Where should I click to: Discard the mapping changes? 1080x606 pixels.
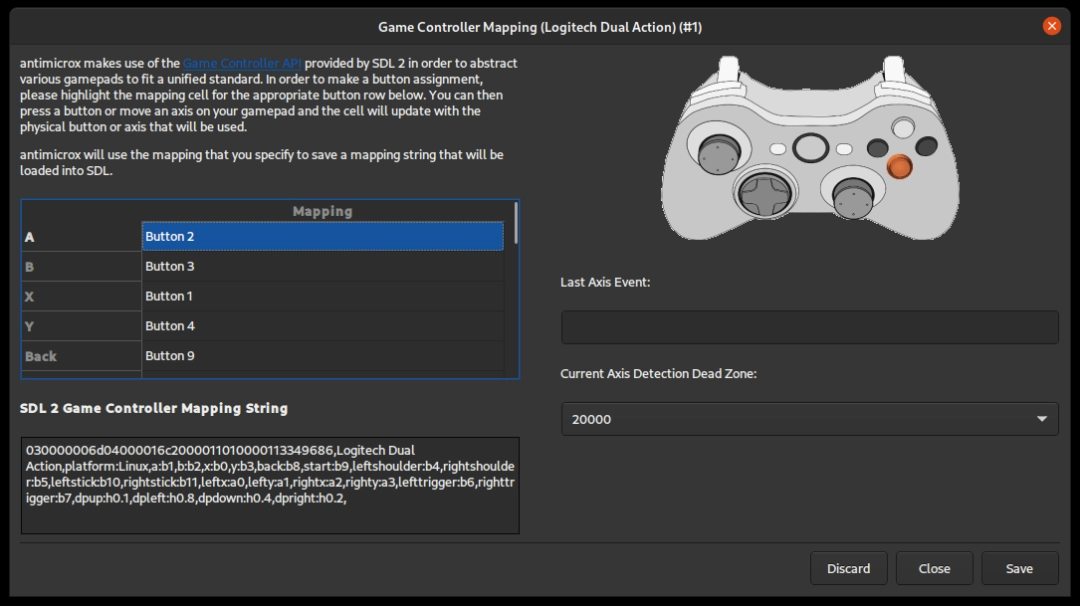click(x=848, y=568)
